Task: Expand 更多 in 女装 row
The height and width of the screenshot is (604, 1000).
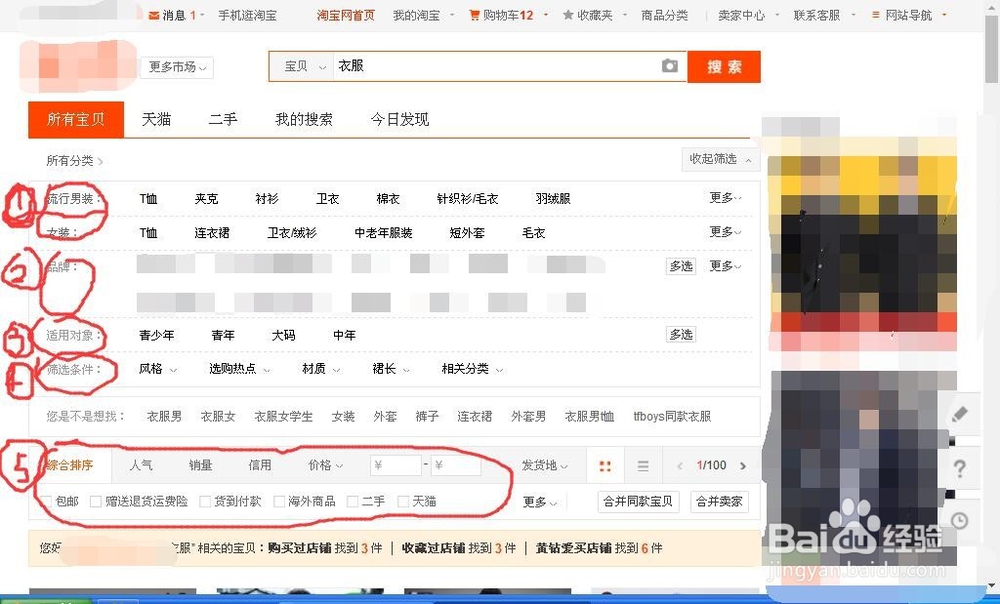Action: (725, 232)
